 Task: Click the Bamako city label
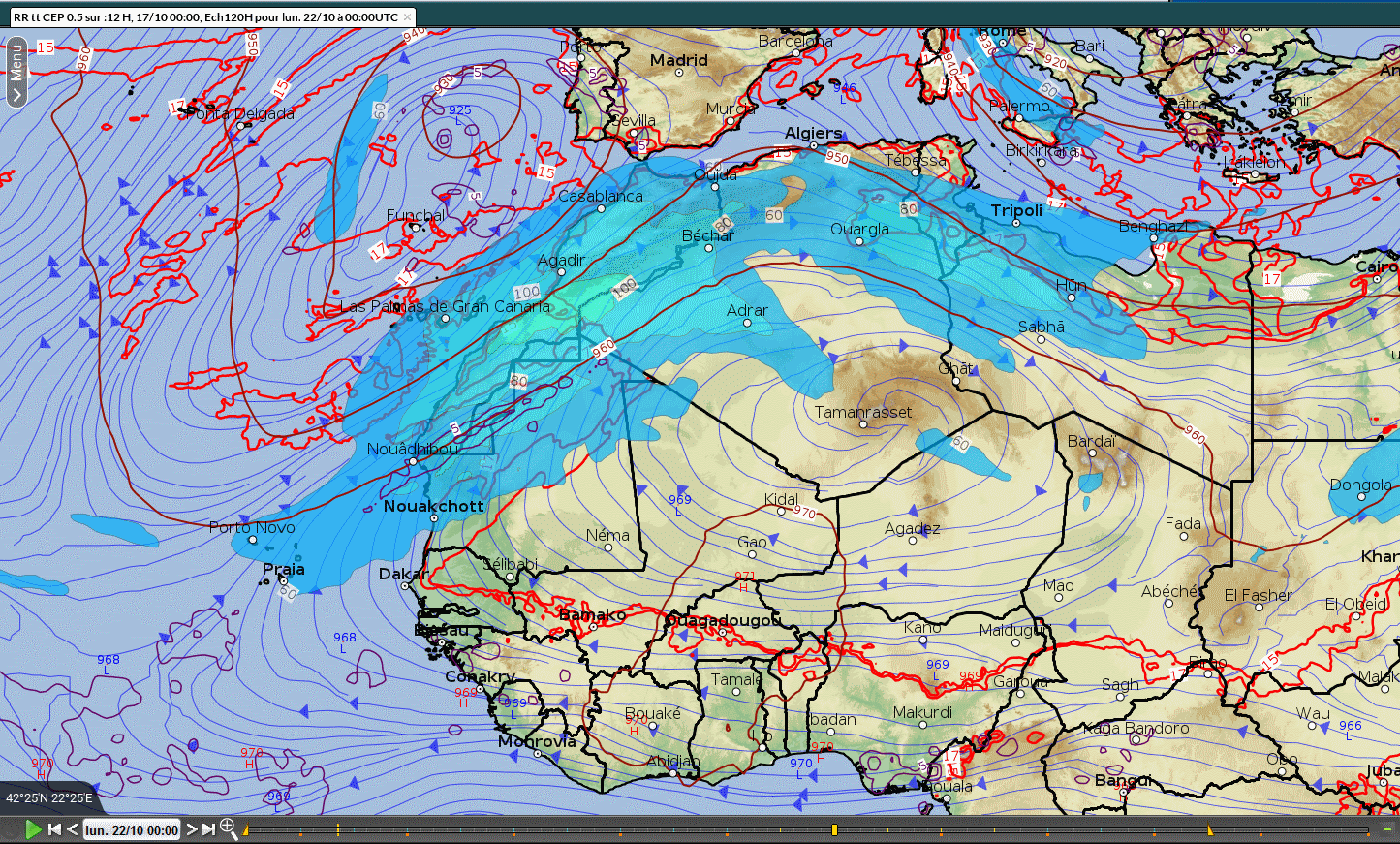click(x=593, y=615)
